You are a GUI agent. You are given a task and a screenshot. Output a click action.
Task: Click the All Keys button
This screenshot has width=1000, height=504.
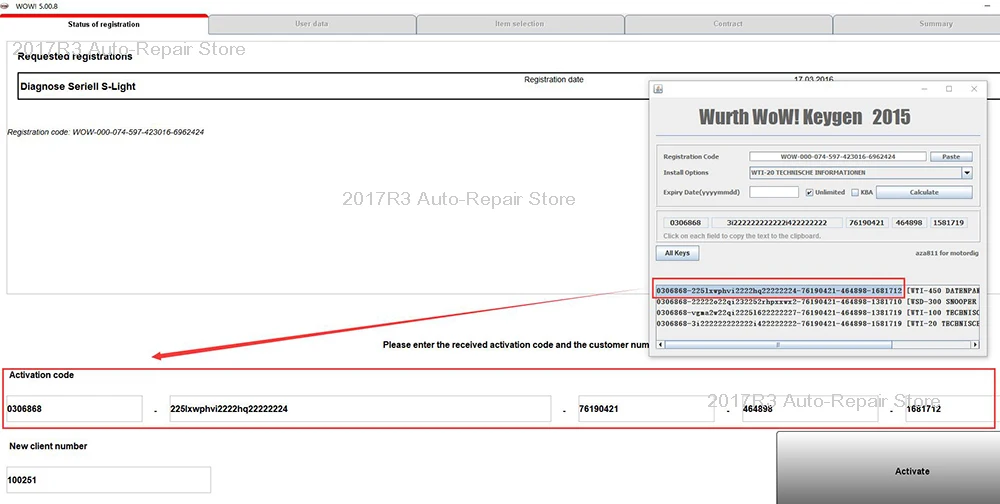[x=677, y=253]
